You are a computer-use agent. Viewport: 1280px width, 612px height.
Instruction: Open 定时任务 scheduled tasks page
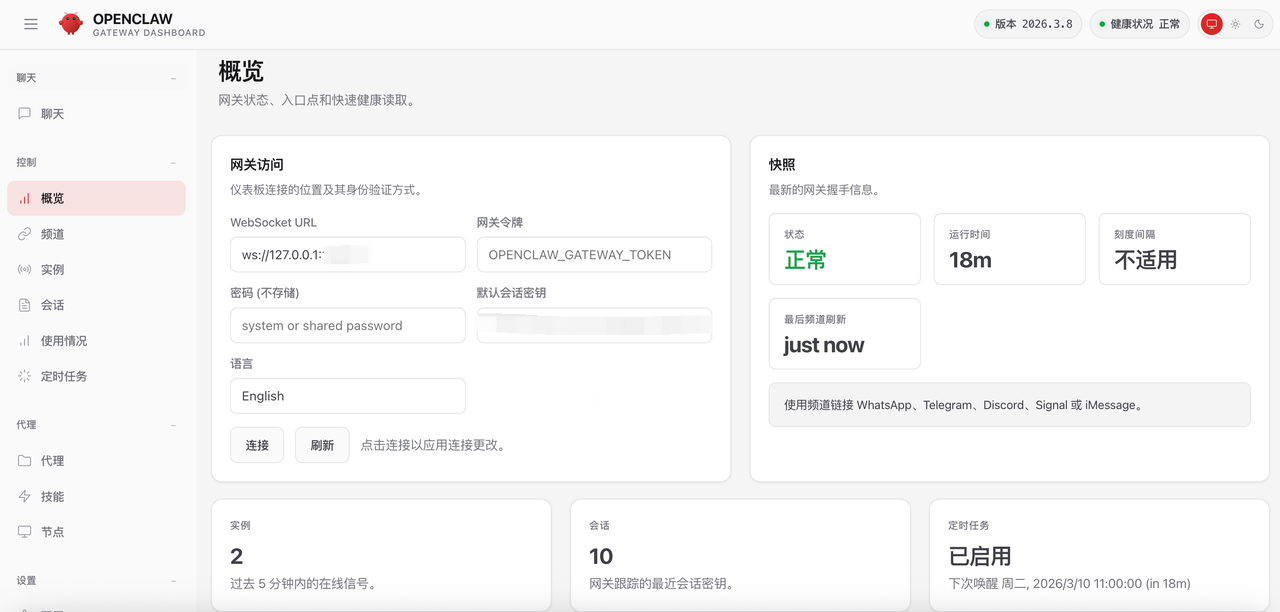(63, 377)
